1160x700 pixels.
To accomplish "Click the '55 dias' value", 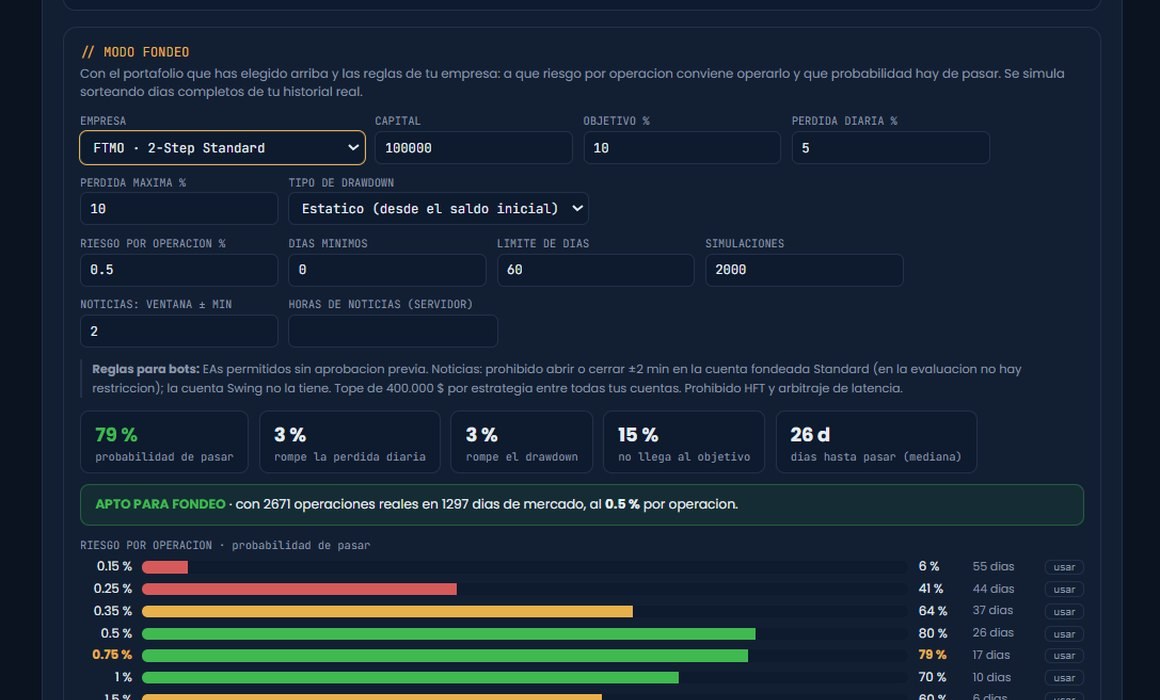I will (993, 566).
